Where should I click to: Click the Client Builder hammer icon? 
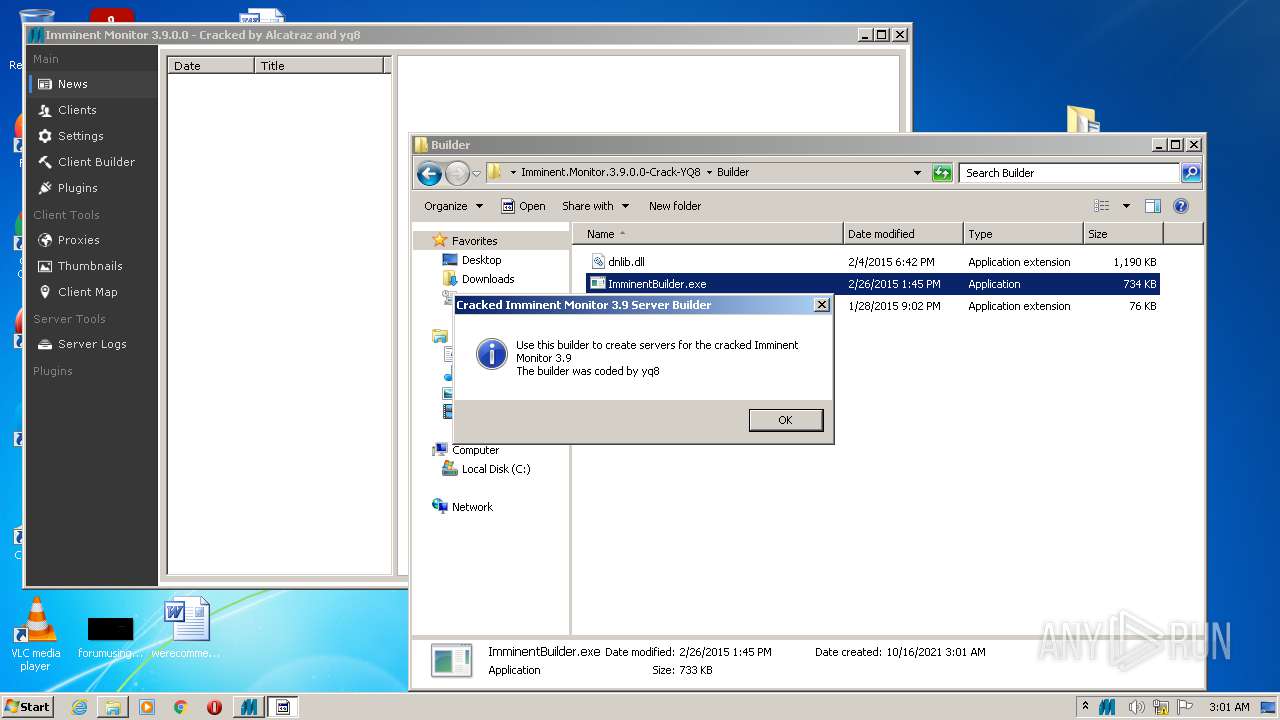coord(45,162)
